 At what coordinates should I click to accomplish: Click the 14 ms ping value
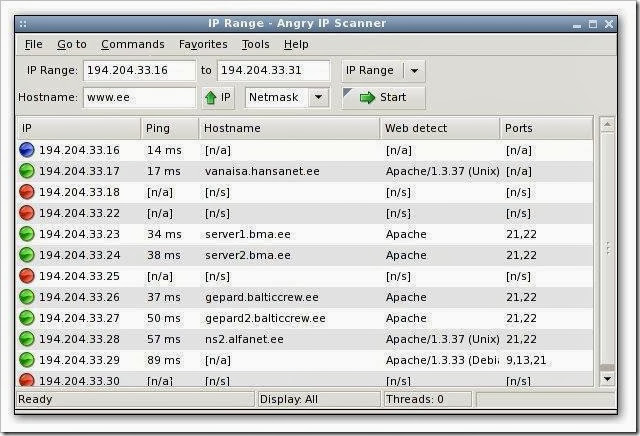164,150
